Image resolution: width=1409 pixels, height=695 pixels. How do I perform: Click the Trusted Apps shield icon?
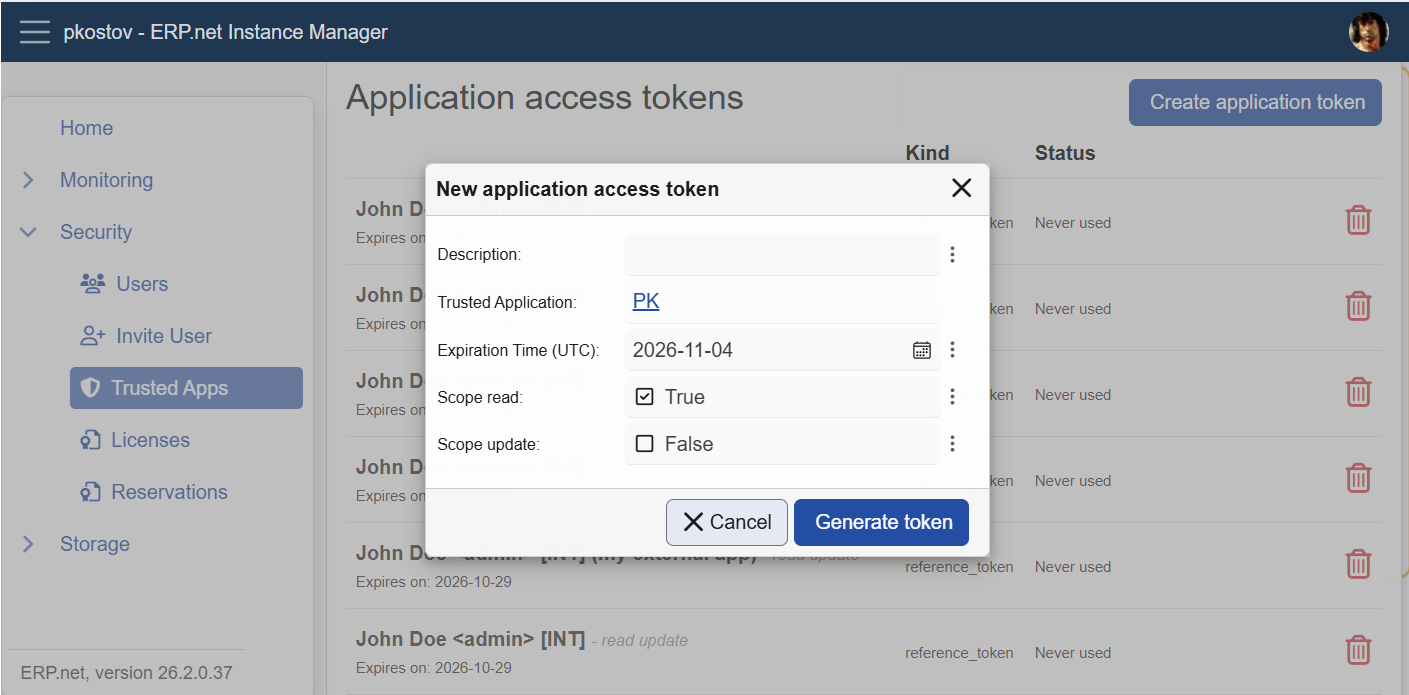click(90, 388)
